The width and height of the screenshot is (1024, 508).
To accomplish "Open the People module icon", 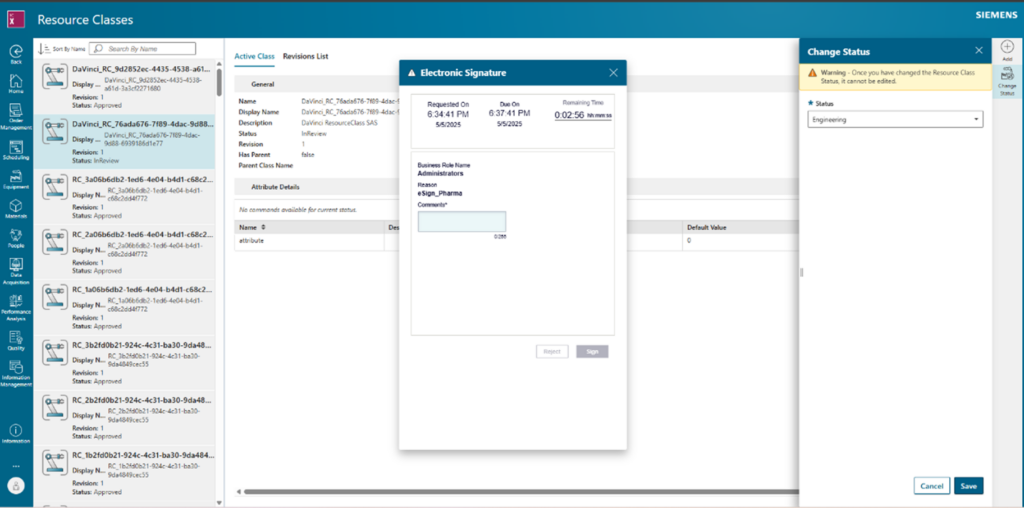I will coord(16,236).
